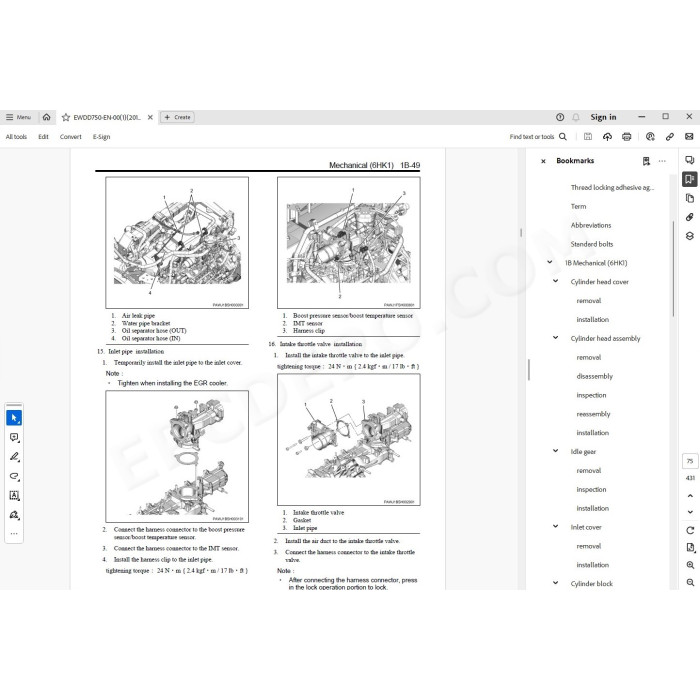Screen dimensions: 700x700
Task: Click the Create button
Action: (x=177, y=117)
